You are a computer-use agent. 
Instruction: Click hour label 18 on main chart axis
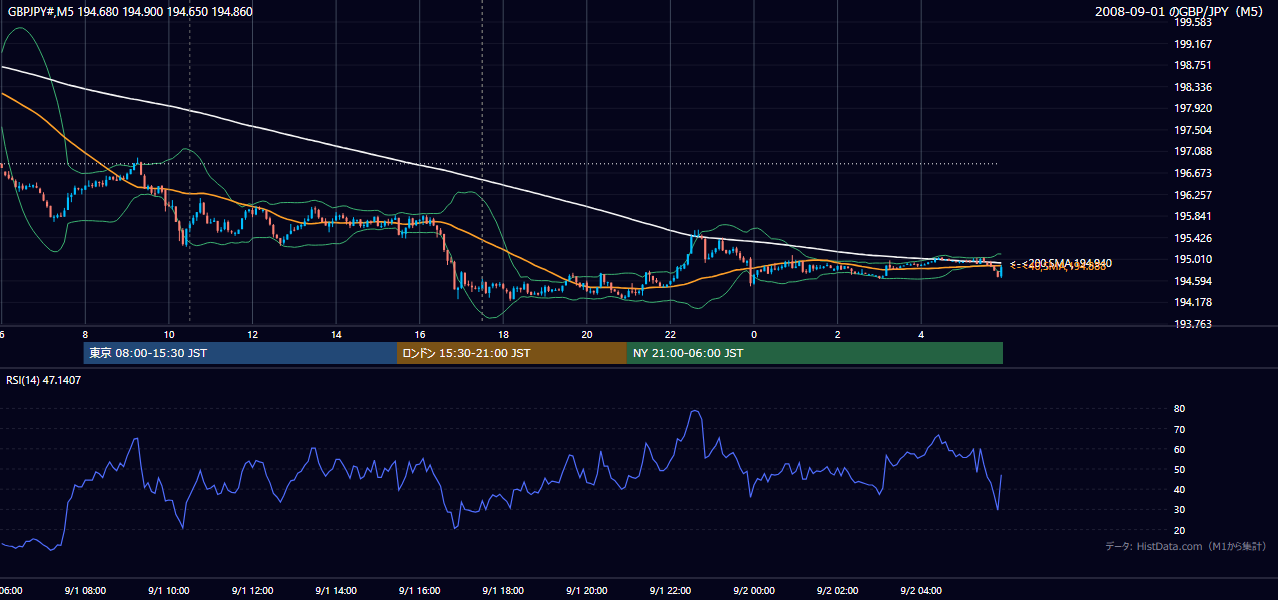tap(503, 334)
